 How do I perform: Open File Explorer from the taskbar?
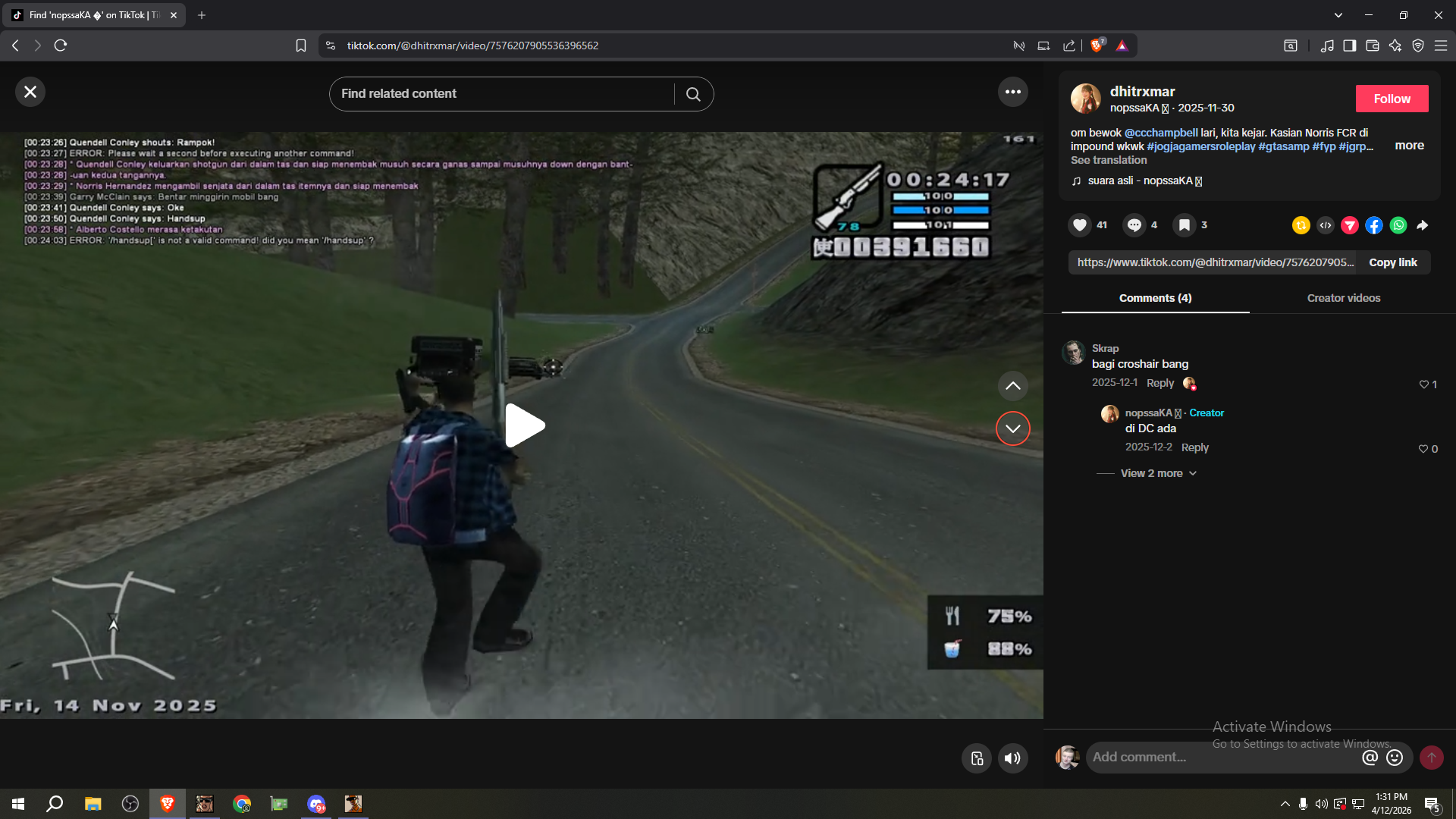pos(93,804)
